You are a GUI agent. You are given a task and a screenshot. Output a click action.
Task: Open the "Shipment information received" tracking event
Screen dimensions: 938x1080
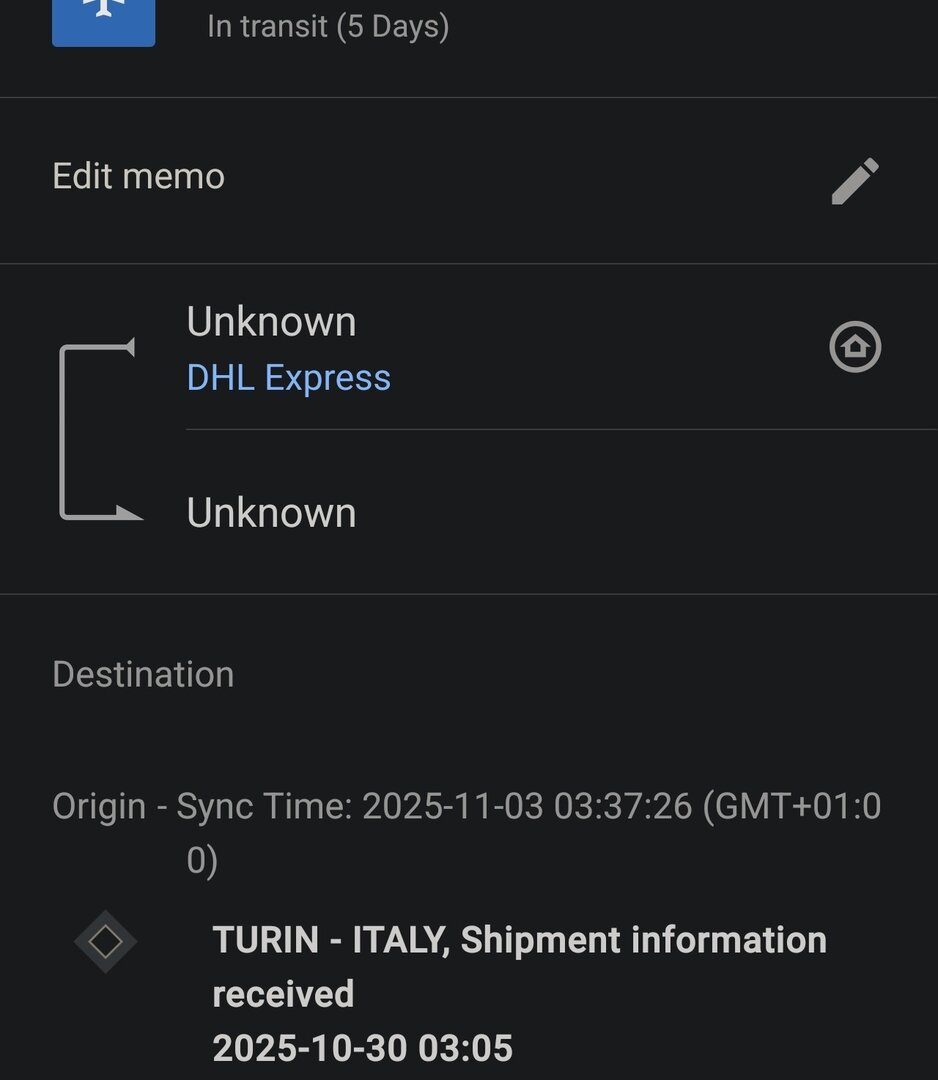click(643, 940)
